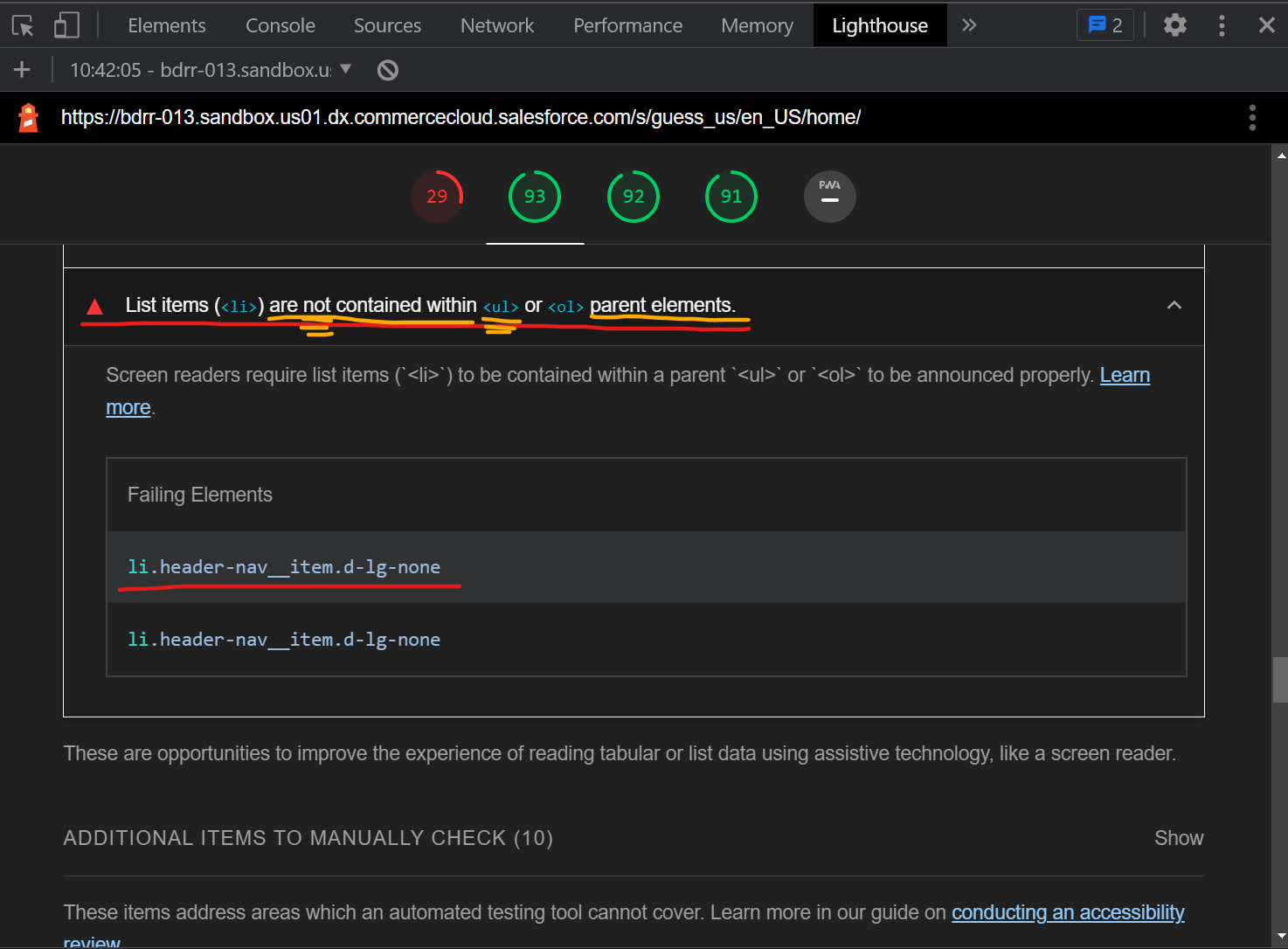This screenshot has height=949, width=1288.
Task: Select the inspect element tool
Action: (22, 25)
